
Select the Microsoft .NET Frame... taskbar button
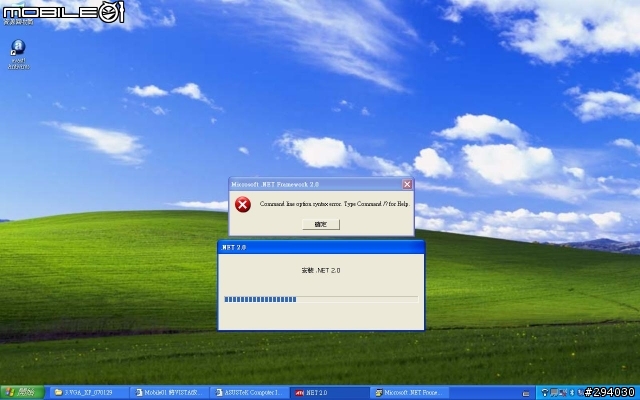coord(409,393)
